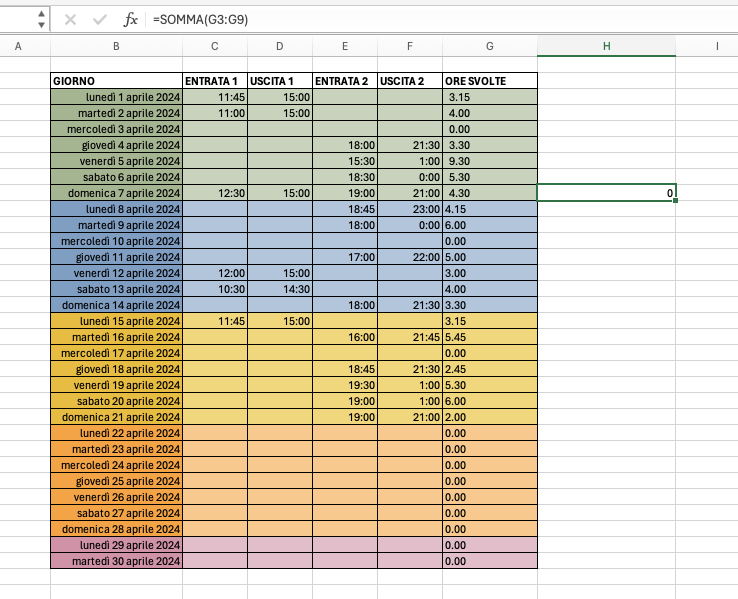Select cell sabato 13 aprile 2024
The width and height of the screenshot is (738, 599).
tap(116, 289)
